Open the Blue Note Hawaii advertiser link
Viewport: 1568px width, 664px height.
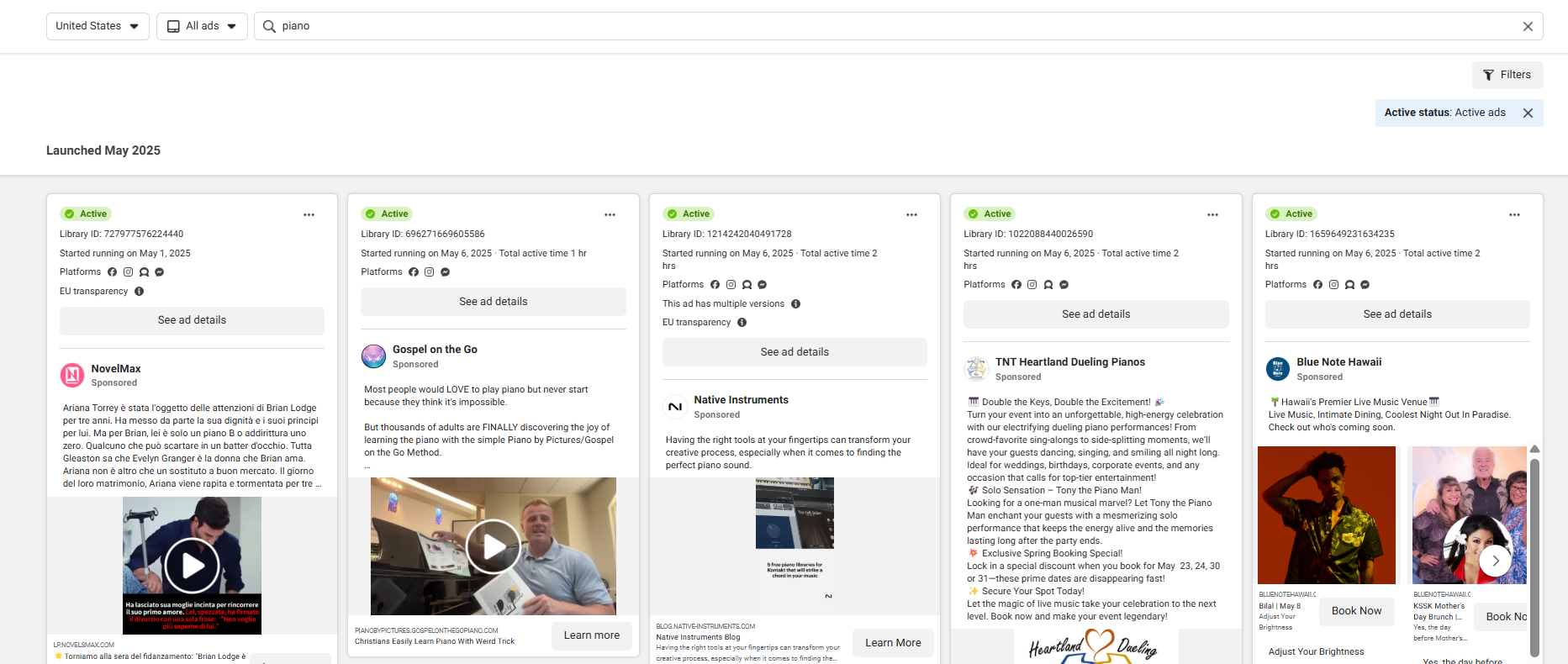1338,362
